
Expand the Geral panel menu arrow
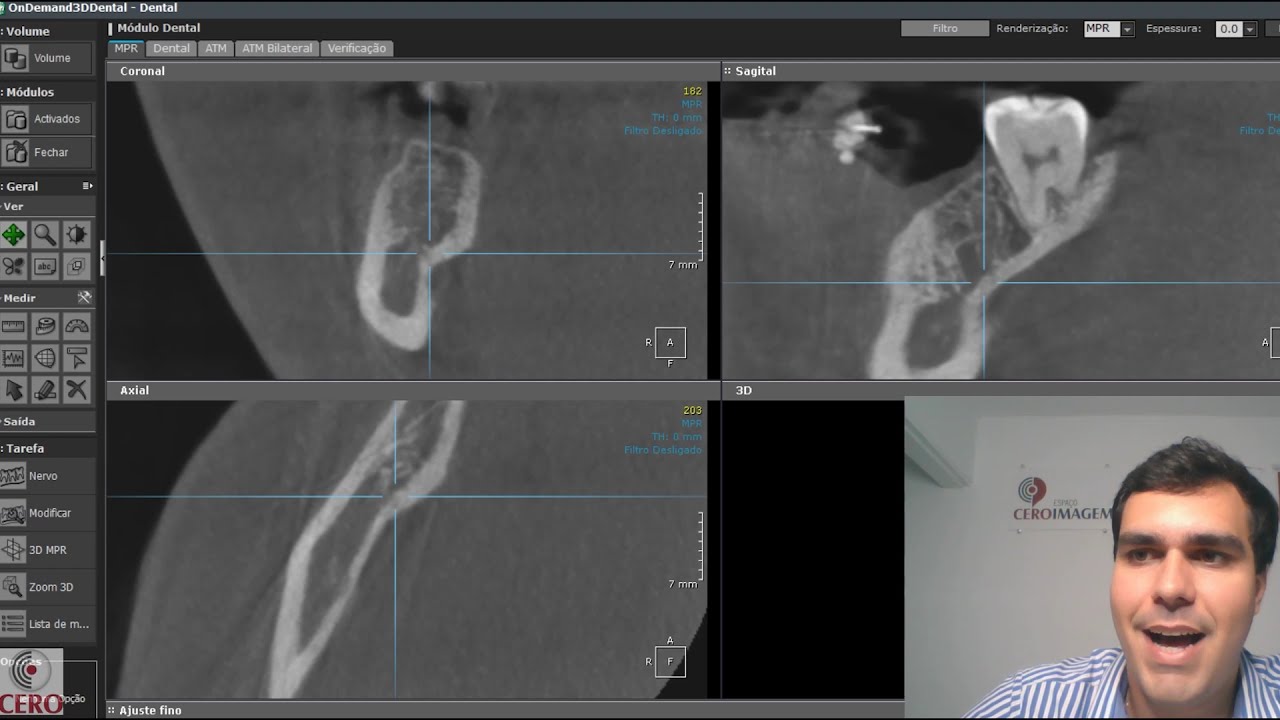point(87,186)
